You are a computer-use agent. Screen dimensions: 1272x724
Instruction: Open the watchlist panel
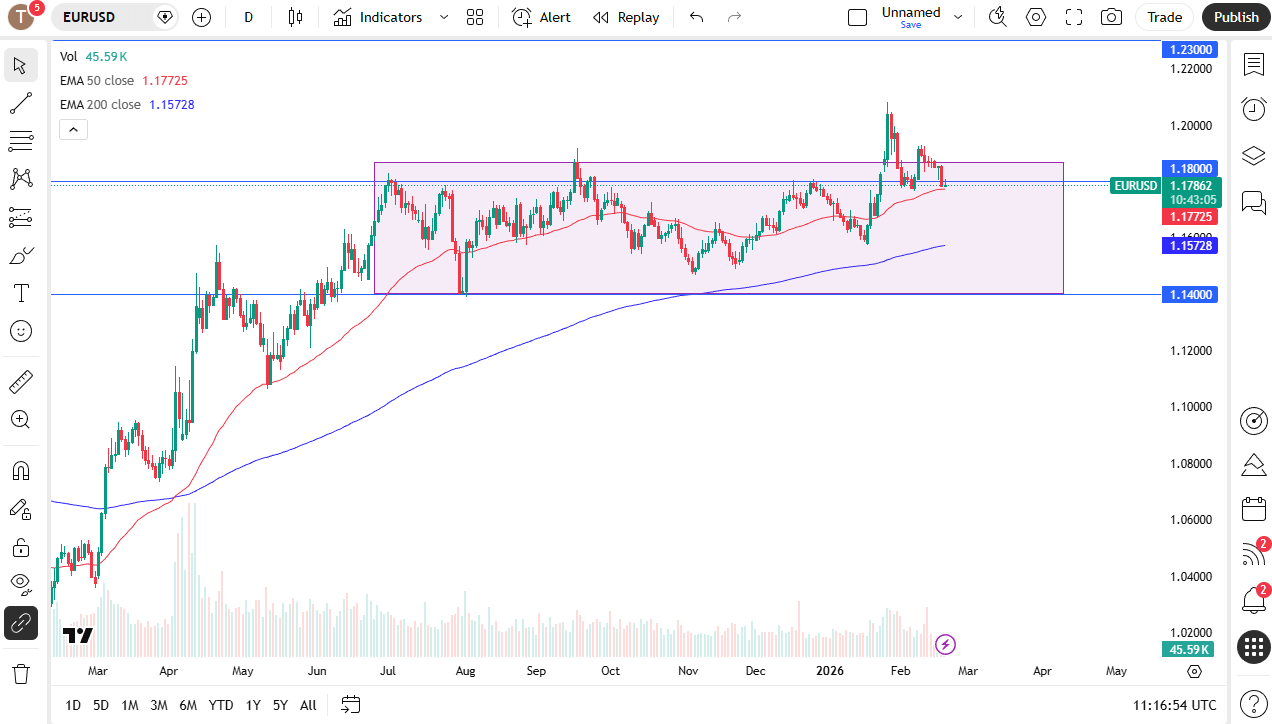coord(1254,65)
